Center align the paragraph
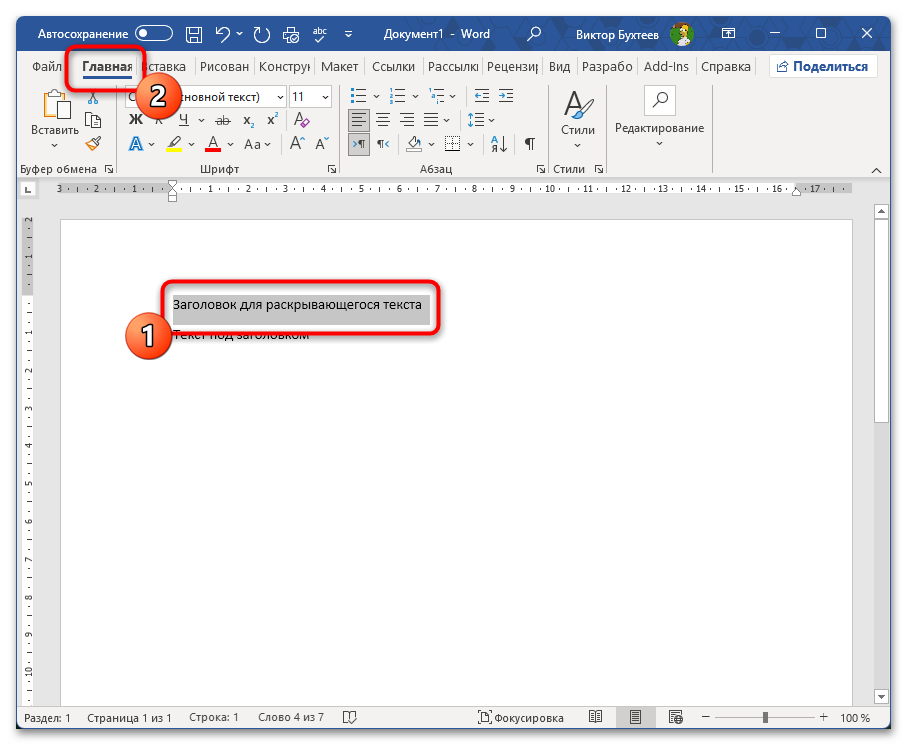Screen dimensions: 907x745 [382, 120]
